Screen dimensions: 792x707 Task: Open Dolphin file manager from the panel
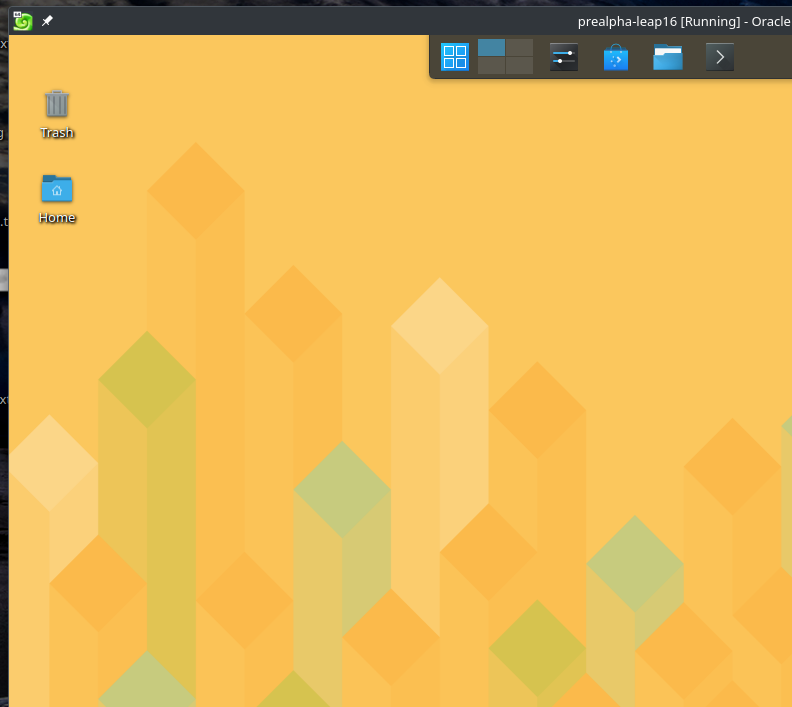point(668,58)
